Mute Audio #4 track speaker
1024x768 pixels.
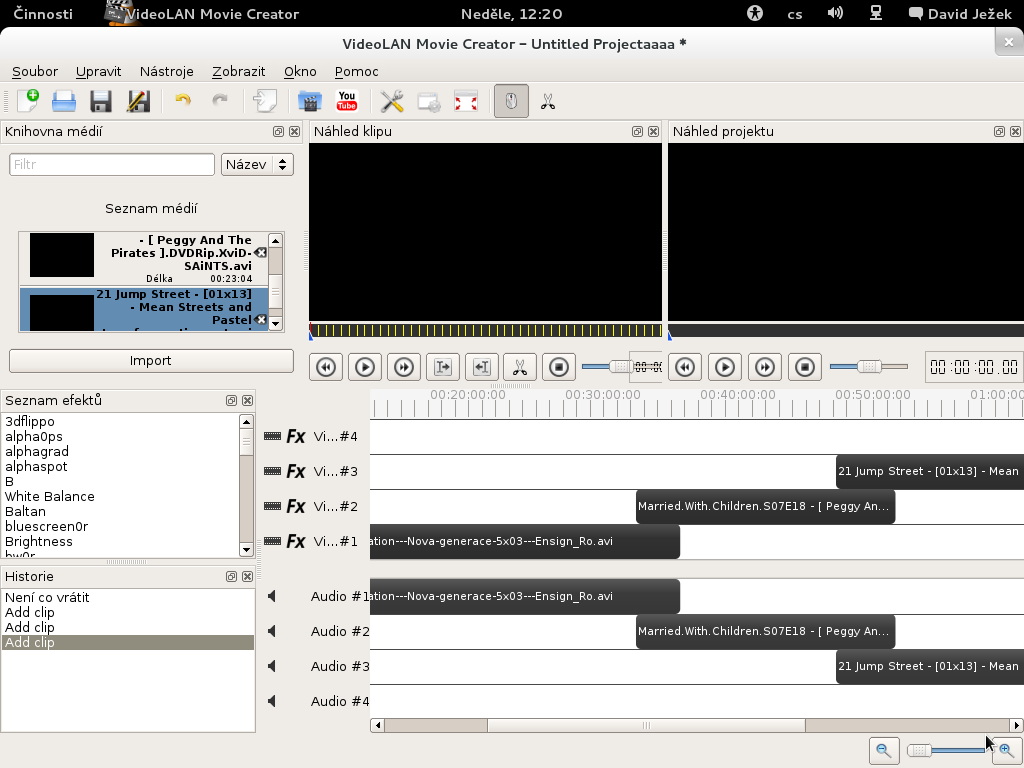272,701
